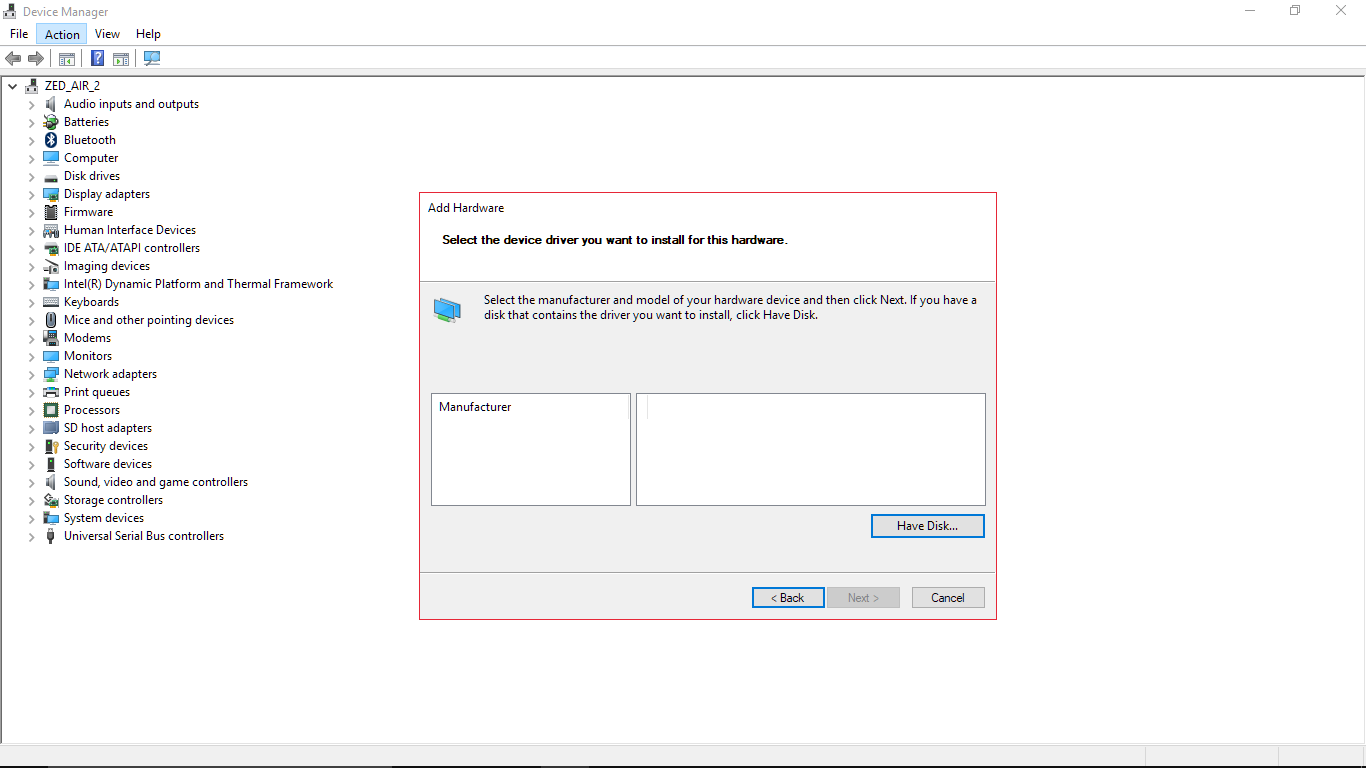1366x768 pixels.
Task: Click the Have Disk... button
Action: [x=927, y=526]
